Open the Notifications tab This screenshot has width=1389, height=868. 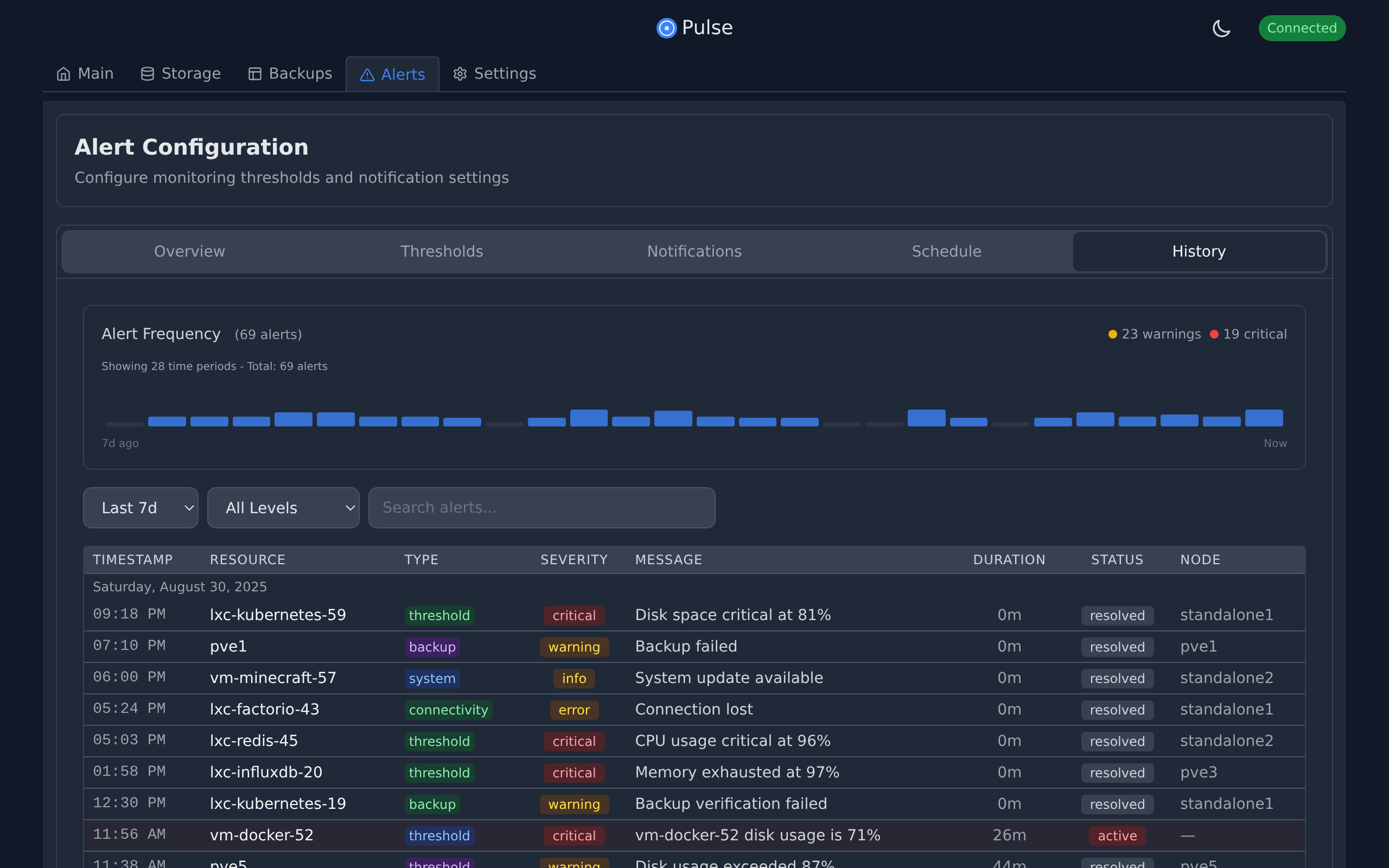coord(694,251)
